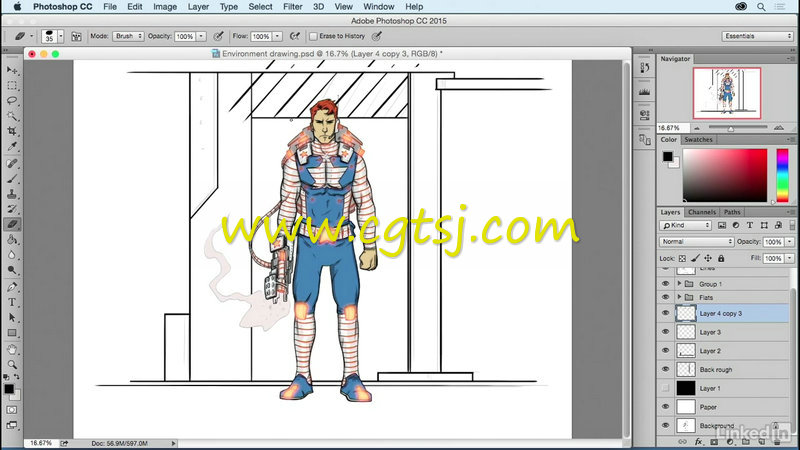Open the Image menu
This screenshot has width=800, height=450.
[x=165, y=7]
